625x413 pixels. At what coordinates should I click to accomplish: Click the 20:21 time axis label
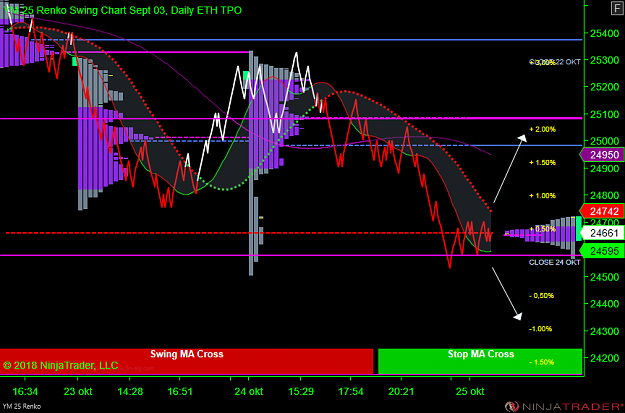pos(401,391)
